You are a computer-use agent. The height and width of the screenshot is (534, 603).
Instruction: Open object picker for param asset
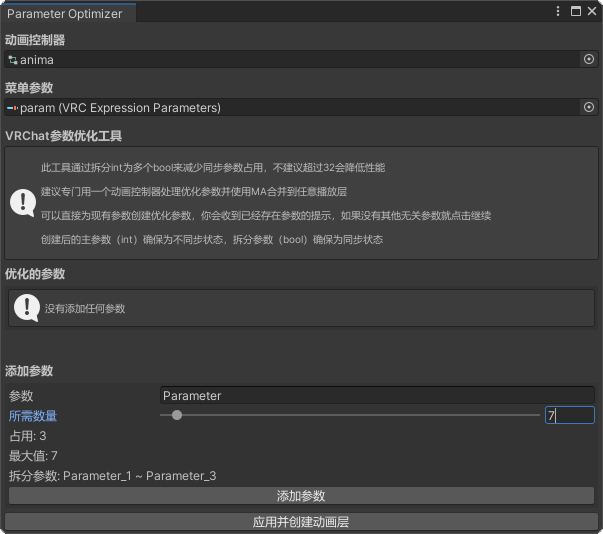point(589,107)
